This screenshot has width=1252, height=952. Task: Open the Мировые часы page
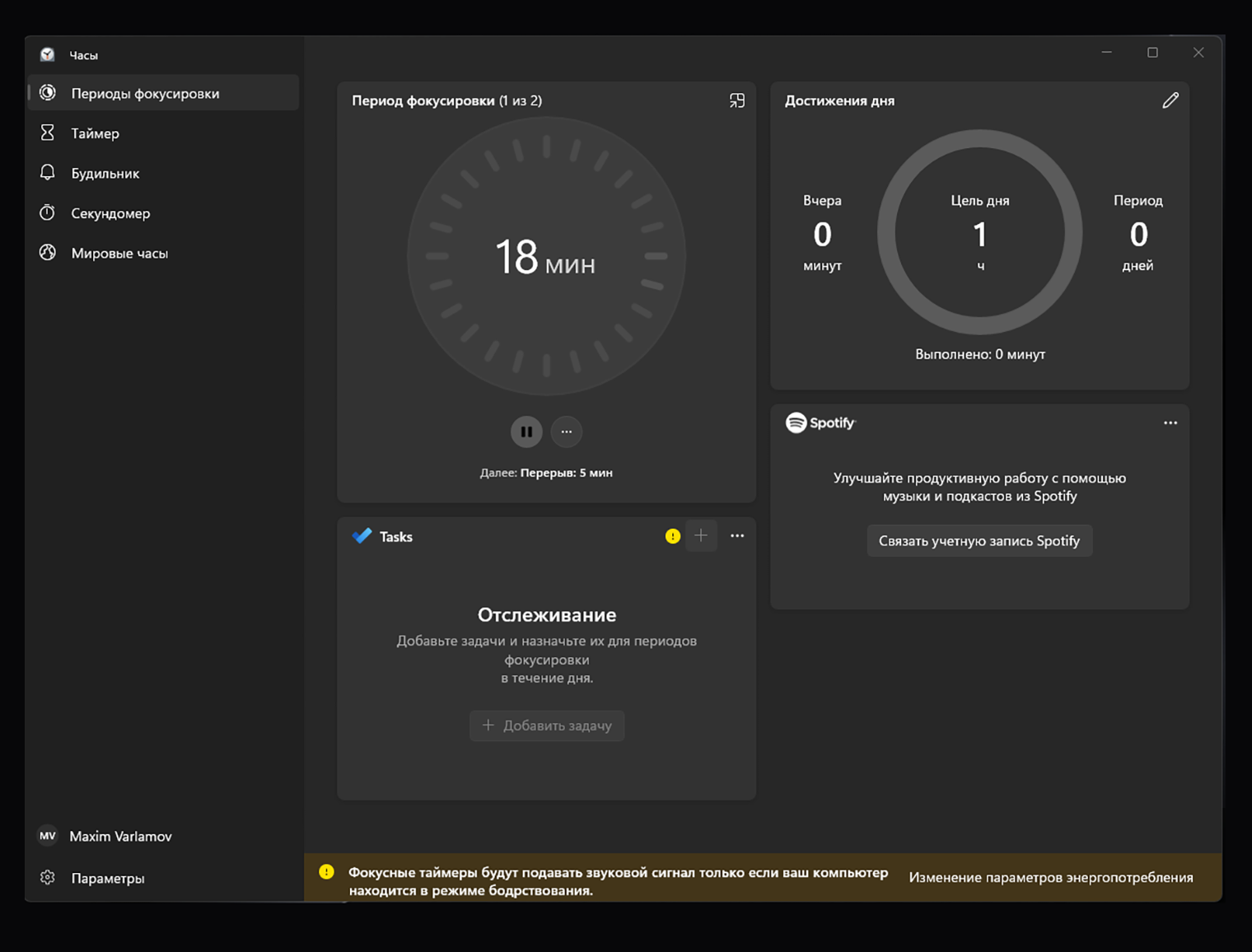(x=163, y=253)
